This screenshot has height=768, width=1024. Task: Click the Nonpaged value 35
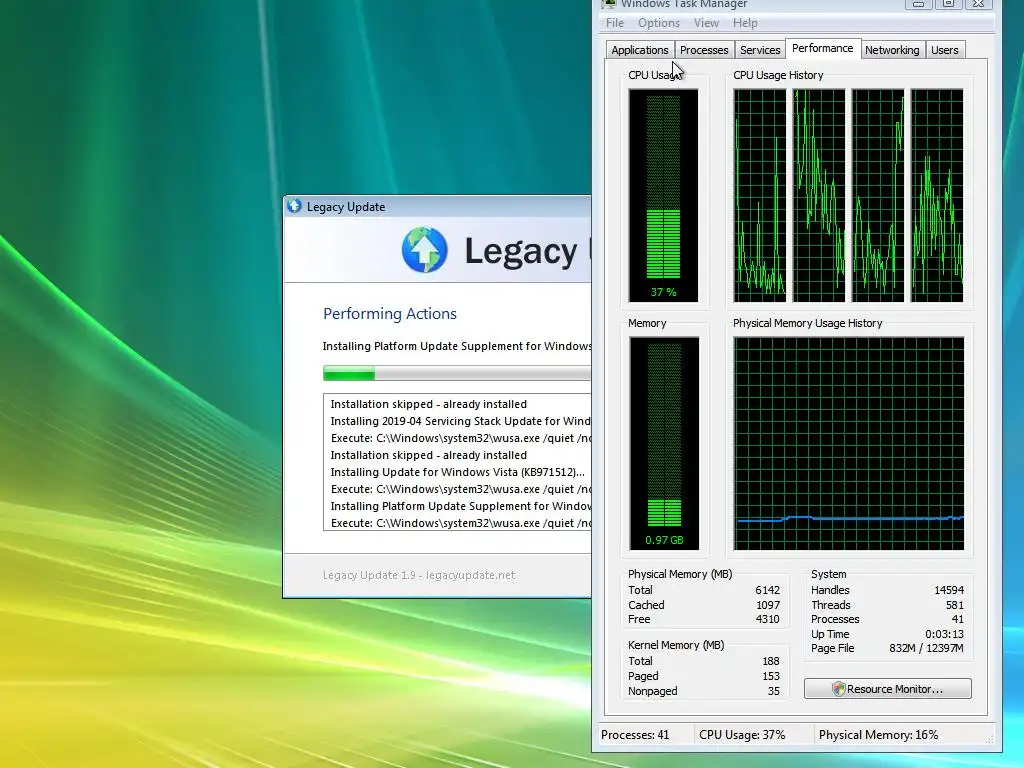[774, 692]
